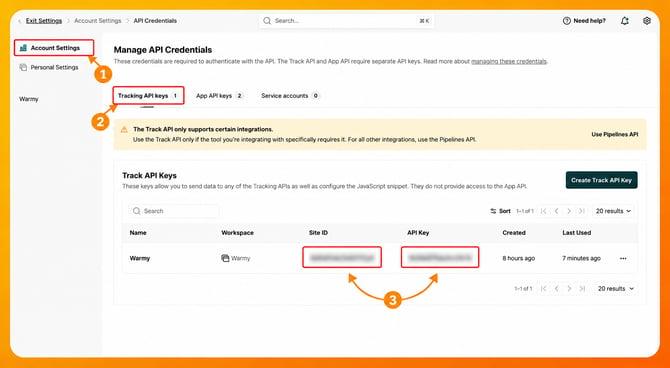Click Use Pipelines API link
Image resolution: width=670 pixels, height=368 pixels.
pos(614,134)
